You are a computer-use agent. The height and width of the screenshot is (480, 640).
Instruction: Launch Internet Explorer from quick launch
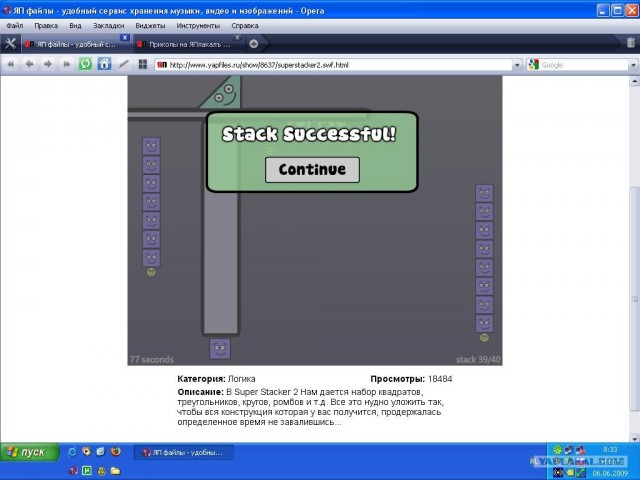pyautogui.click(x=72, y=451)
